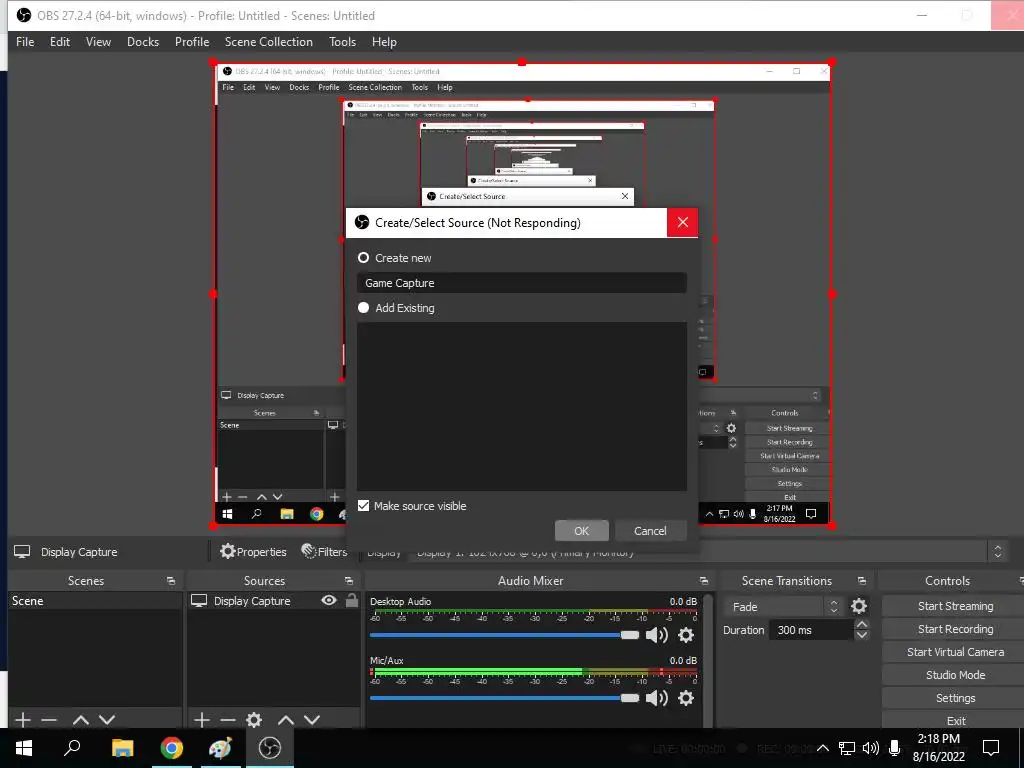This screenshot has width=1024, height=768.
Task: Select the Add Existing radio button
Action: pyautogui.click(x=364, y=308)
